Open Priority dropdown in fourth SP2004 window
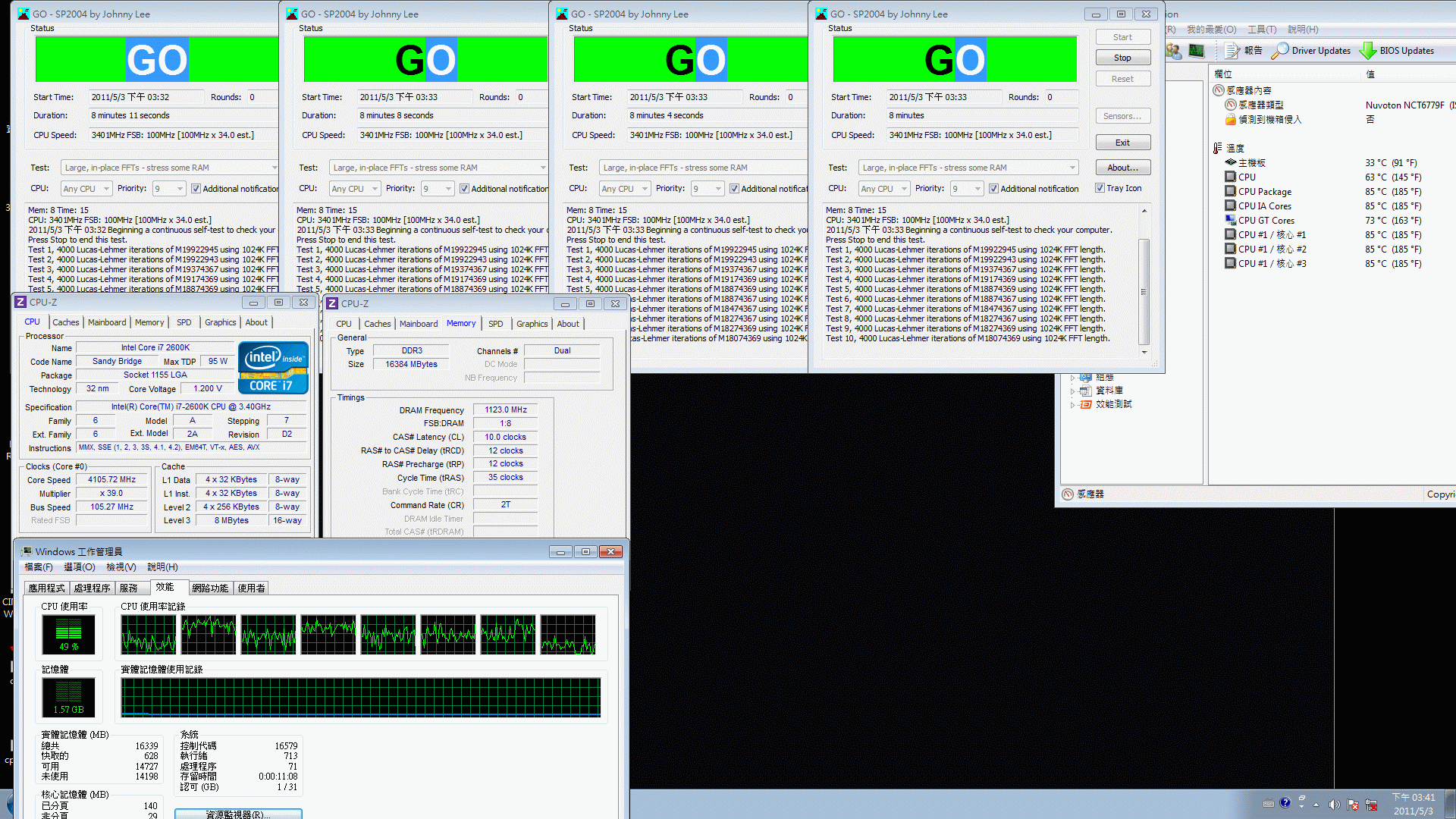Image resolution: width=1456 pixels, height=819 pixels. tap(966, 189)
